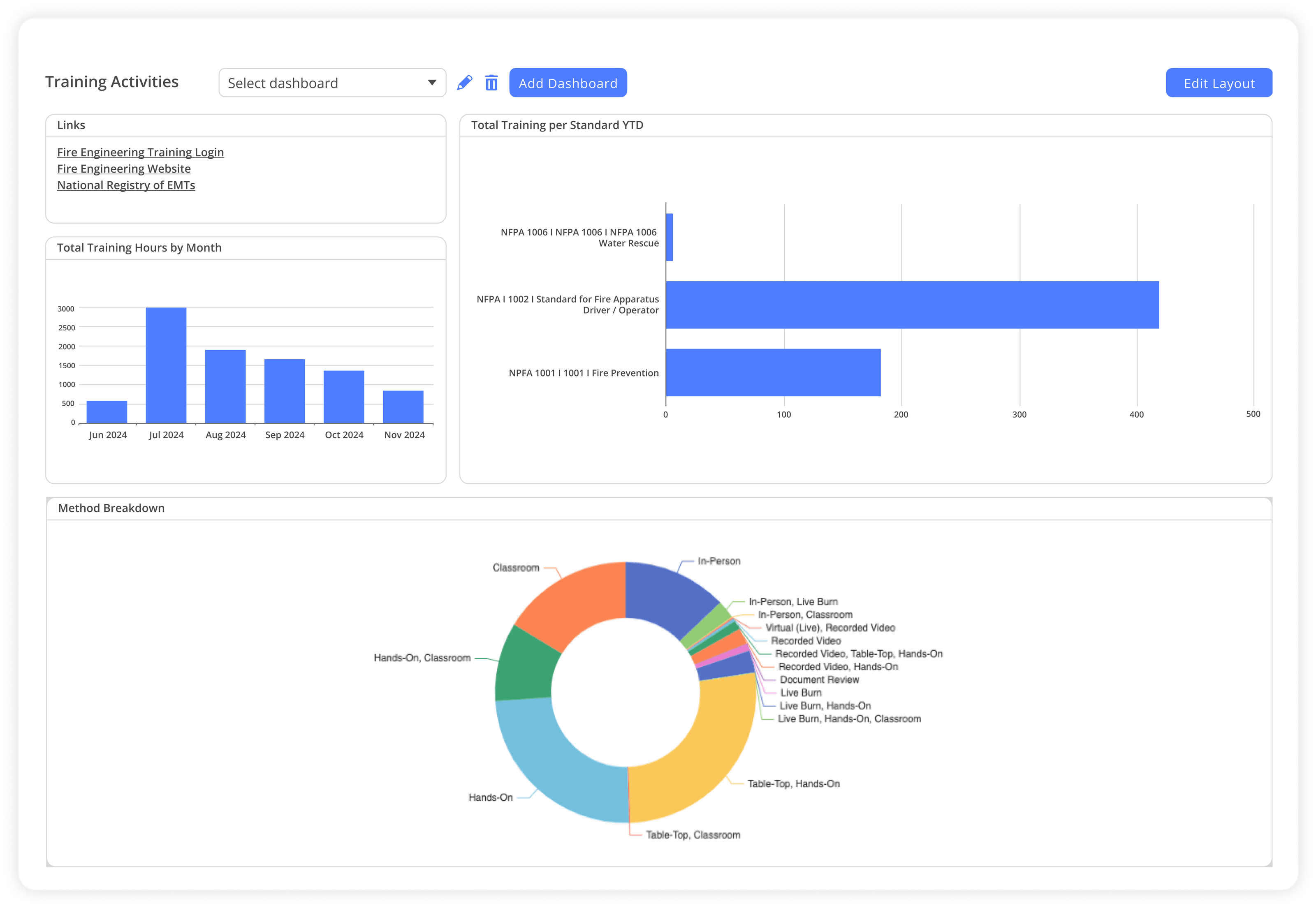
Task: Delete the current dashboard using trash icon
Action: coord(491,83)
